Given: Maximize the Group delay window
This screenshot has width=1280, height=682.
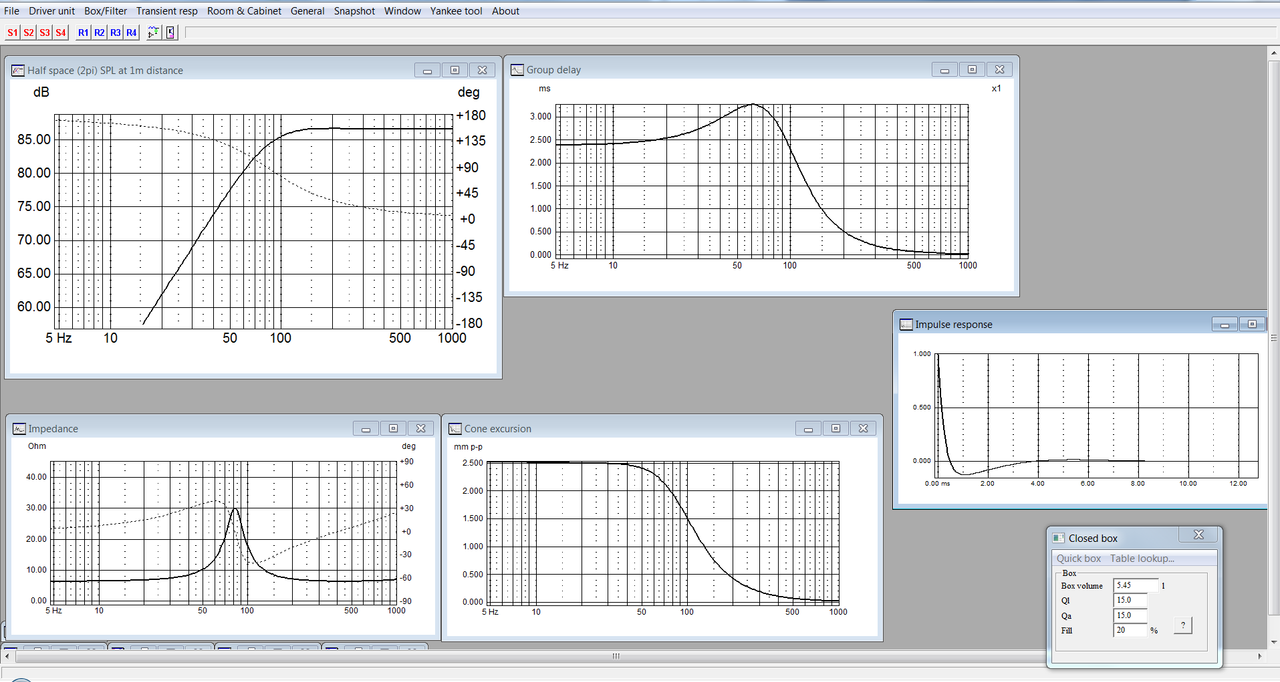Looking at the screenshot, I should click(971, 70).
